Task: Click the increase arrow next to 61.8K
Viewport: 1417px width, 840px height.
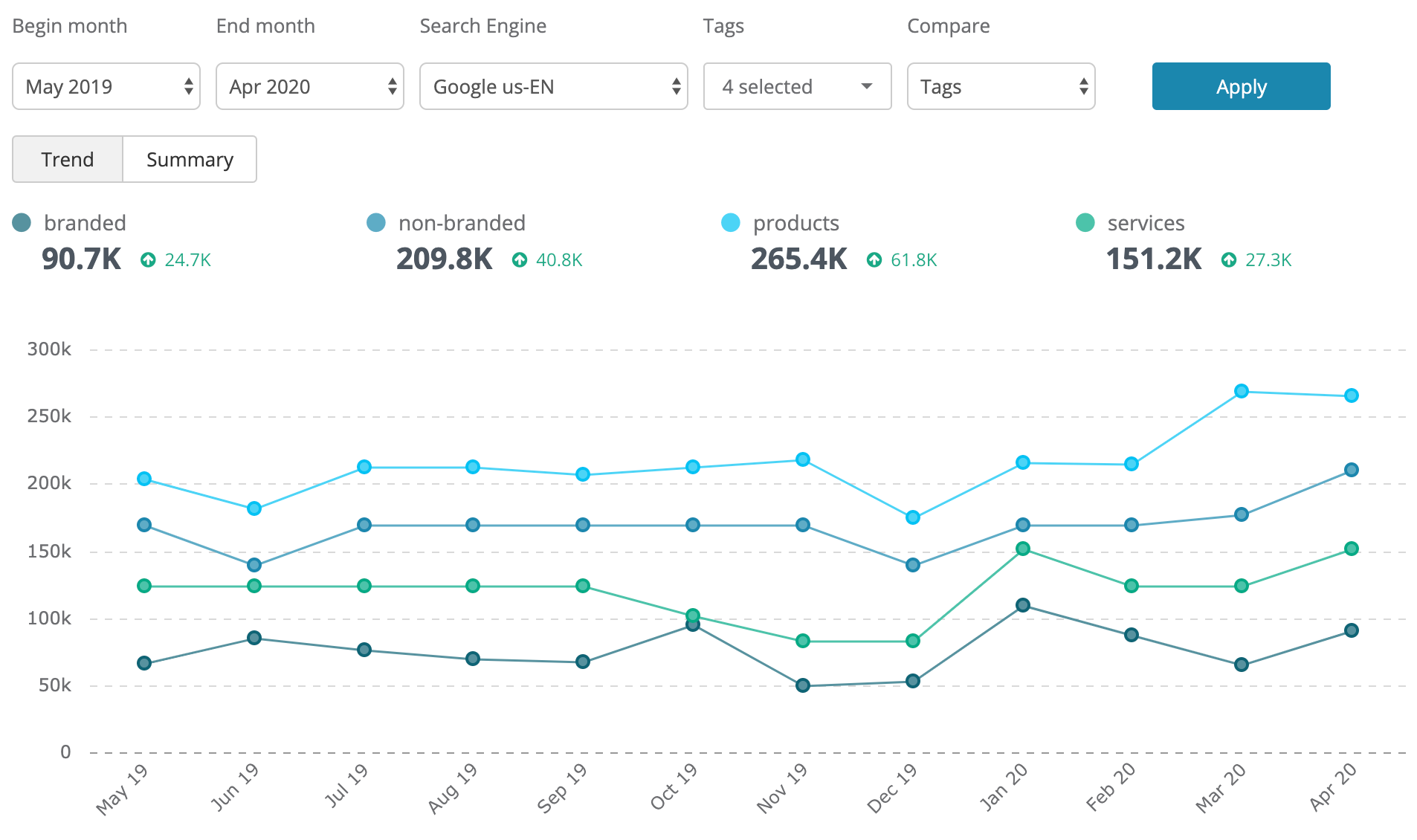Action: [874, 260]
